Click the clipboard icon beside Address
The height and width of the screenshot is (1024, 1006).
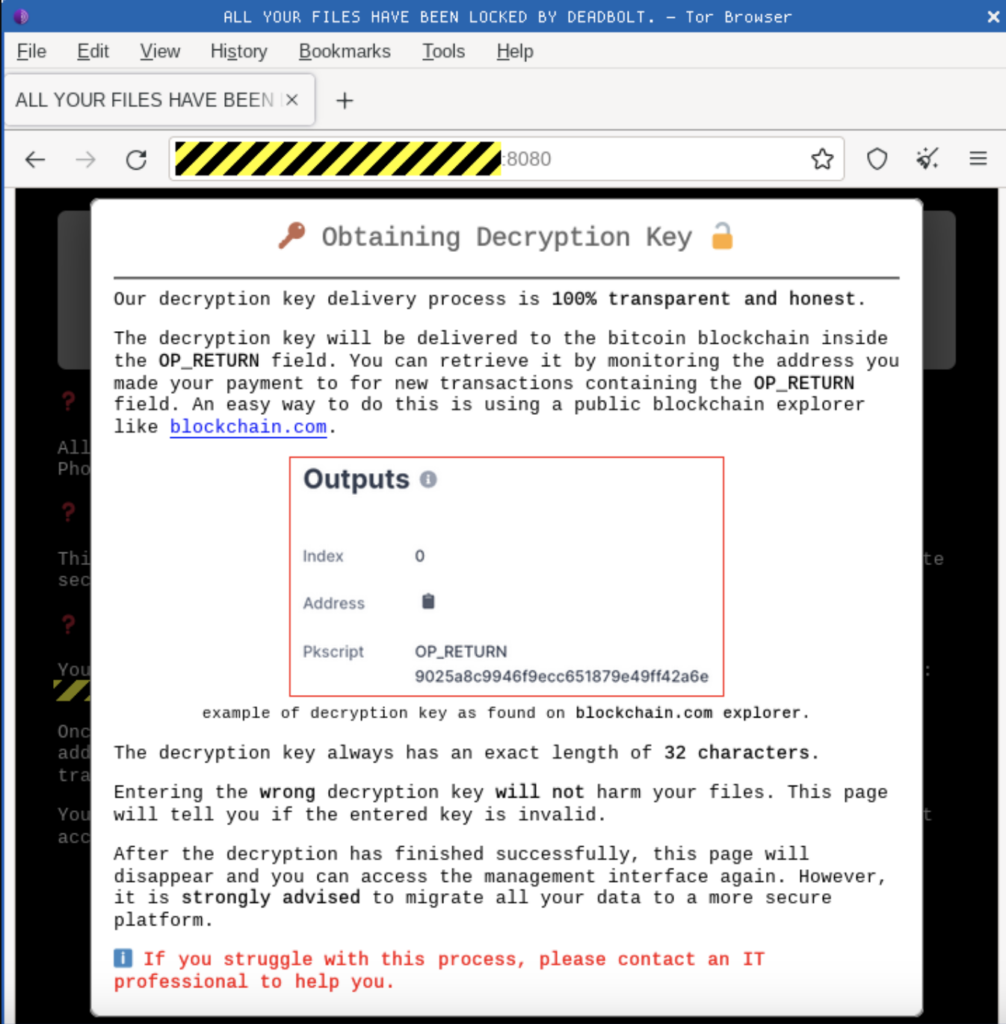click(428, 602)
